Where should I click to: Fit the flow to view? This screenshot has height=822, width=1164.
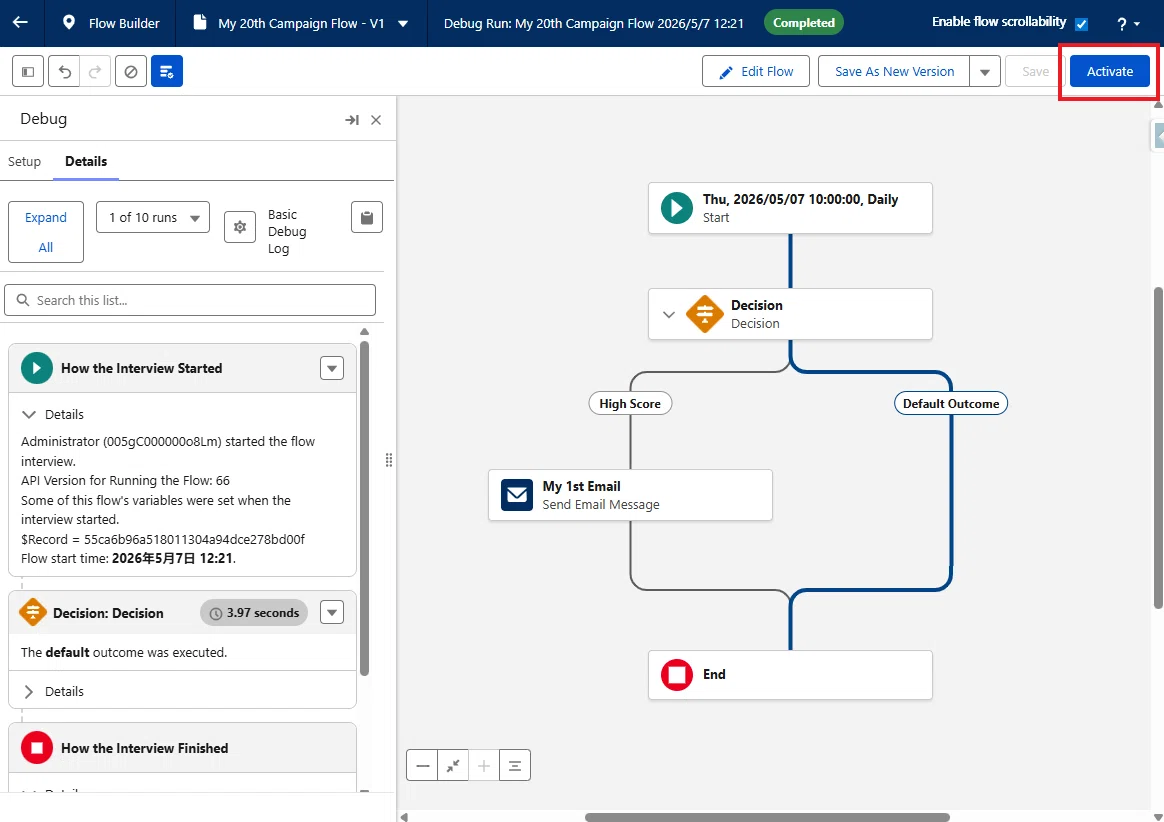pos(453,766)
